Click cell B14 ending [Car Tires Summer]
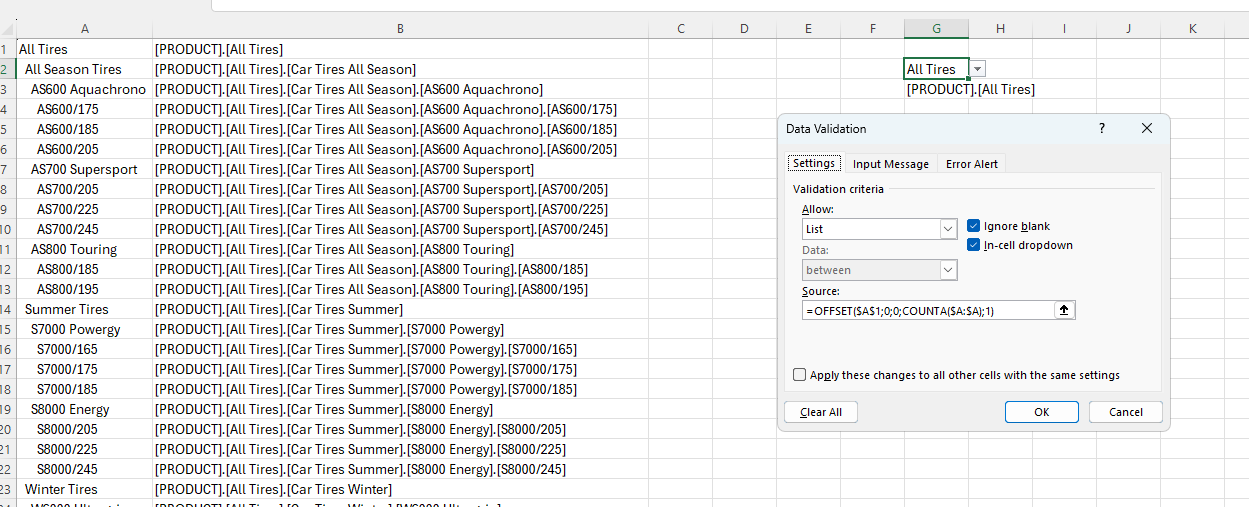1249x507 pixels. [400, 309]
